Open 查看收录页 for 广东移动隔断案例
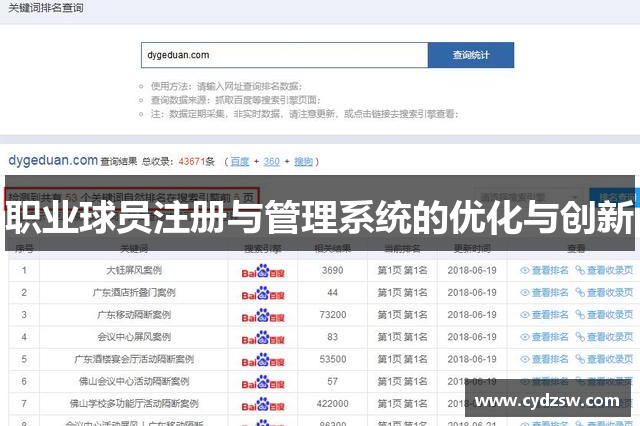The width and height of the screenshot is (640, 426). coord(604,315)
